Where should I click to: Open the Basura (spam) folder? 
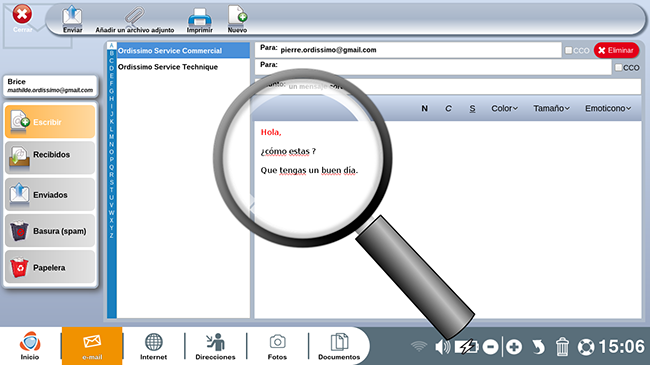pos(50,231)
